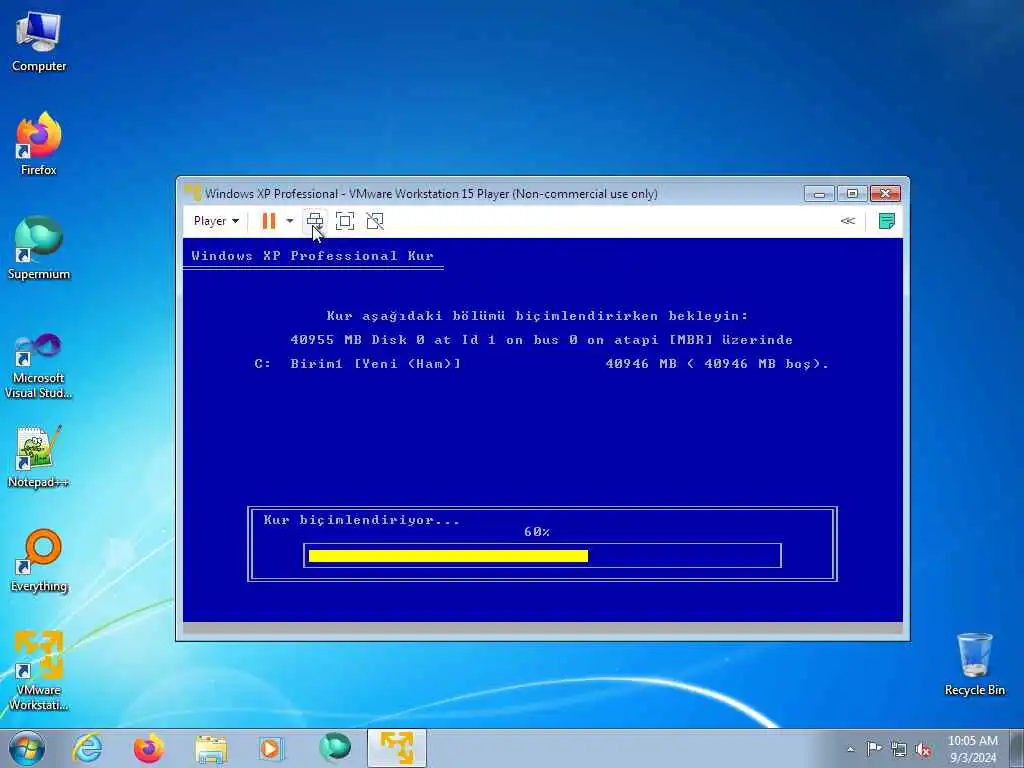Viewport: 1024px width, 768px height.
Task: Click 'Windows XP Professional Kur' header text
Action: (x=313, y=256)
